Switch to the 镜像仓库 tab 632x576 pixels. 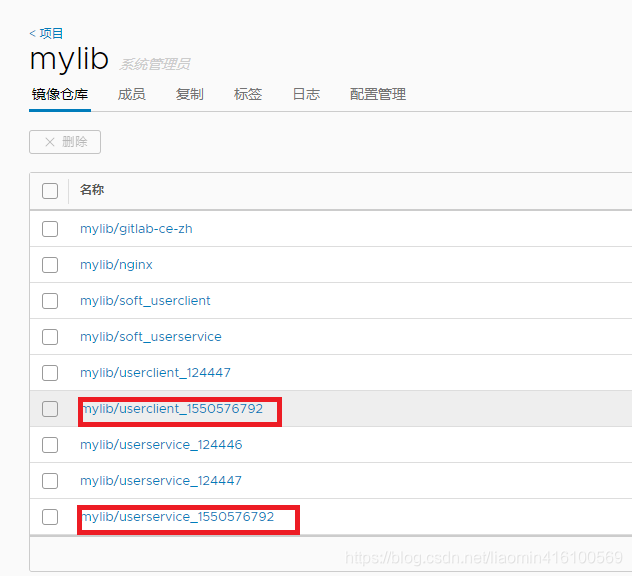[x=60, y=94]
